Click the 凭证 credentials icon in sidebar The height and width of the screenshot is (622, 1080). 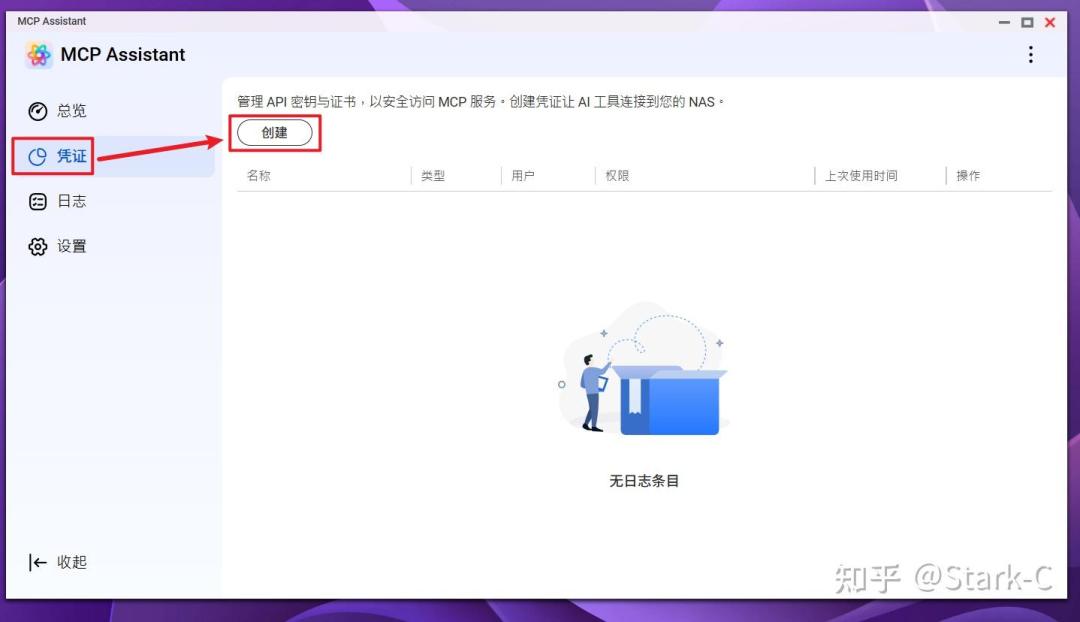point(38,156)
